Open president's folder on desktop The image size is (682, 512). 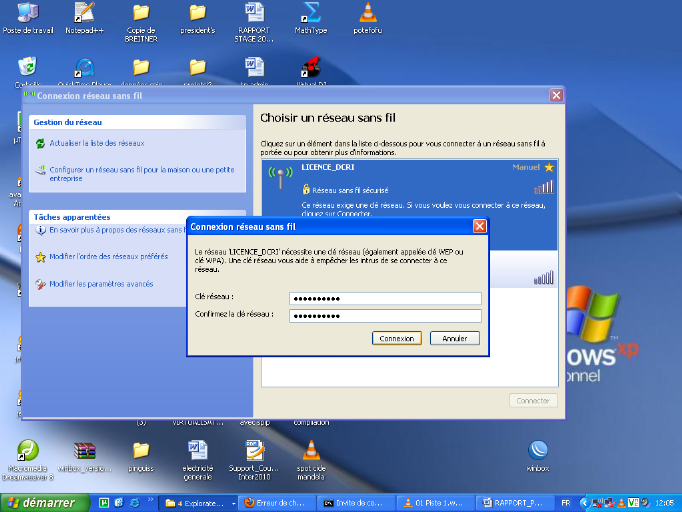click(x=198, y=18)
